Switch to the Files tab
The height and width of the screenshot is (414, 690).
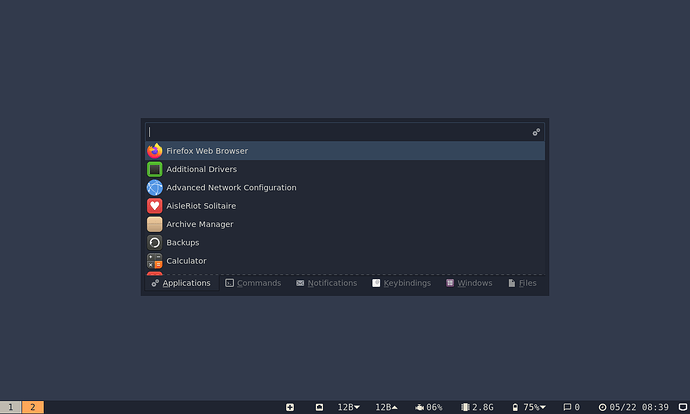522,283
